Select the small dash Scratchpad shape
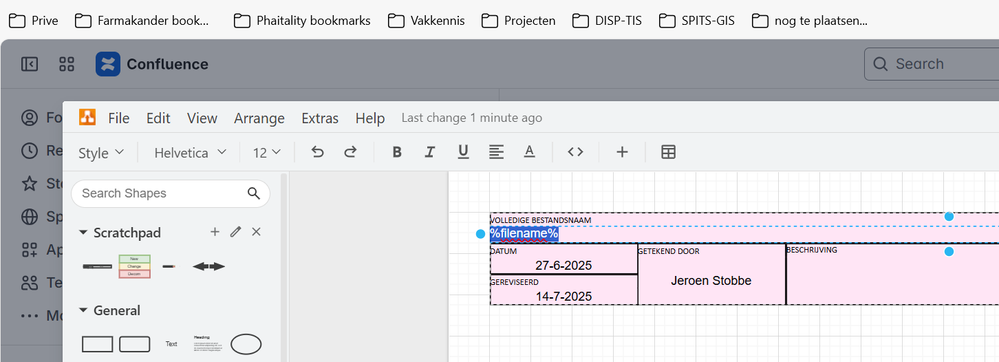999x362 pixels. coord(169,266)
